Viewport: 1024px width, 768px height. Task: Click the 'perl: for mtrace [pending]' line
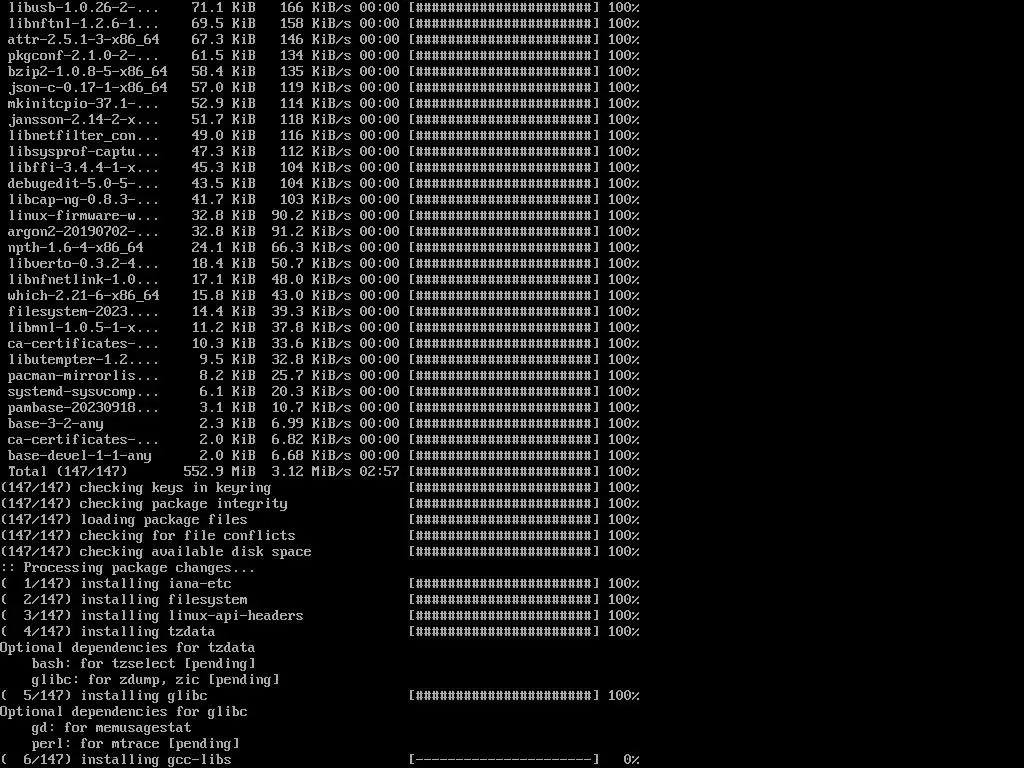click(136, 744)
